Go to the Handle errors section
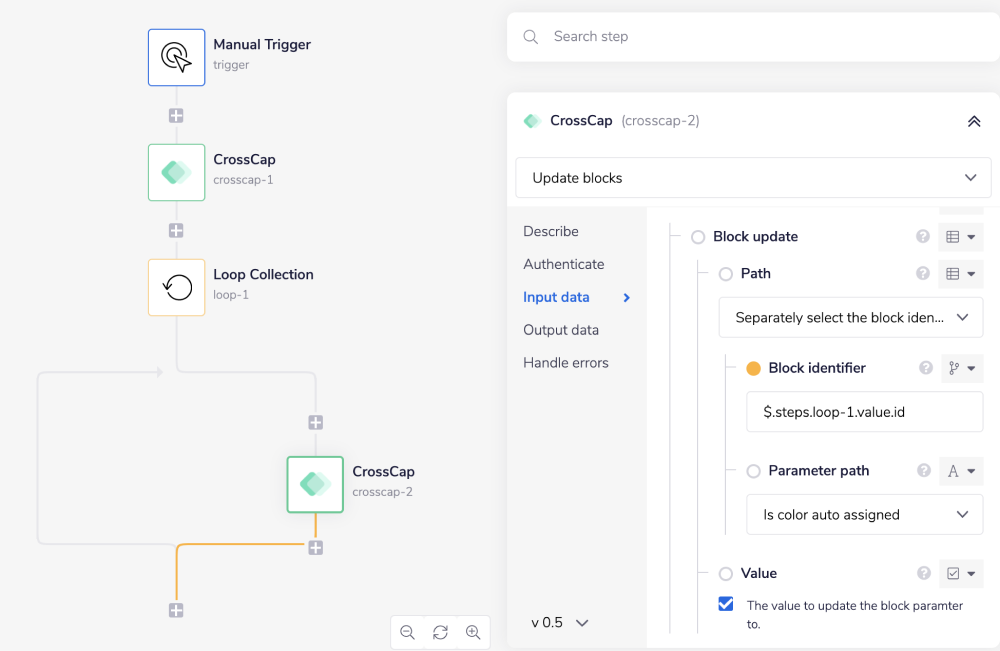 pos(565,363)
